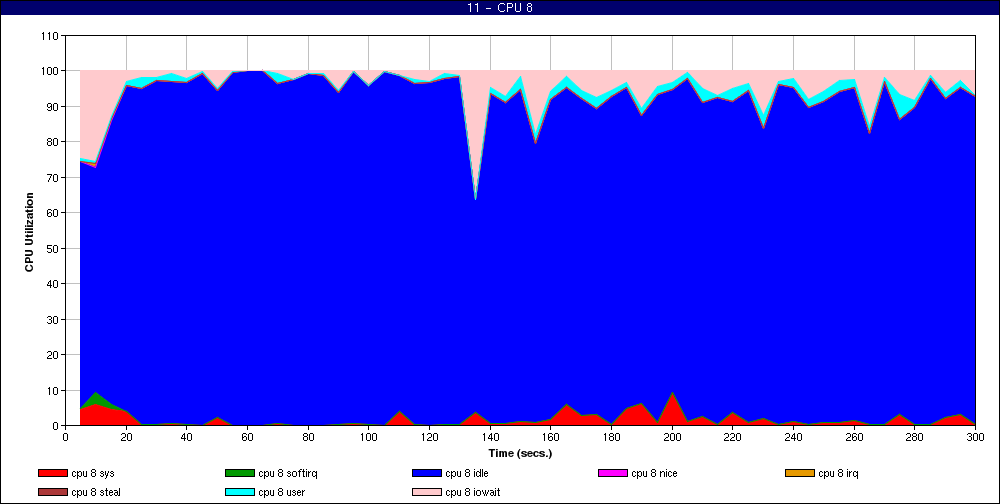The width and height of the screenshot is (1000, 504).
Task: Click the y-axis tick value 110
Action: (50, 36)
